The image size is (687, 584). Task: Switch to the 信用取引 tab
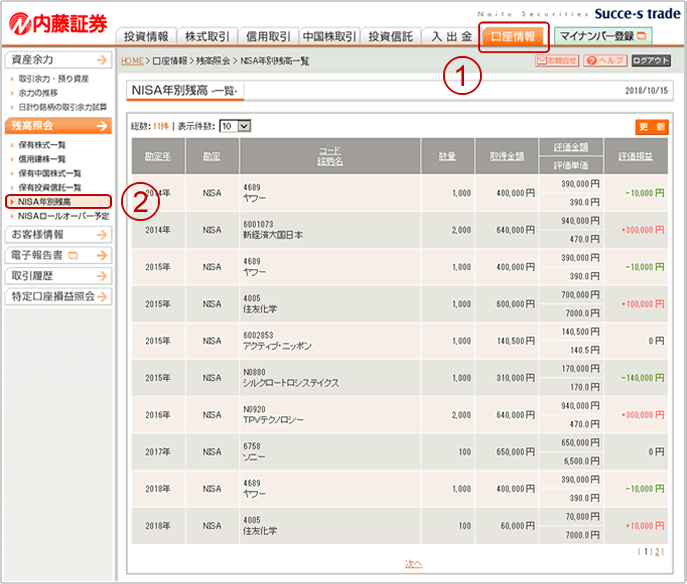pos(268,37)
